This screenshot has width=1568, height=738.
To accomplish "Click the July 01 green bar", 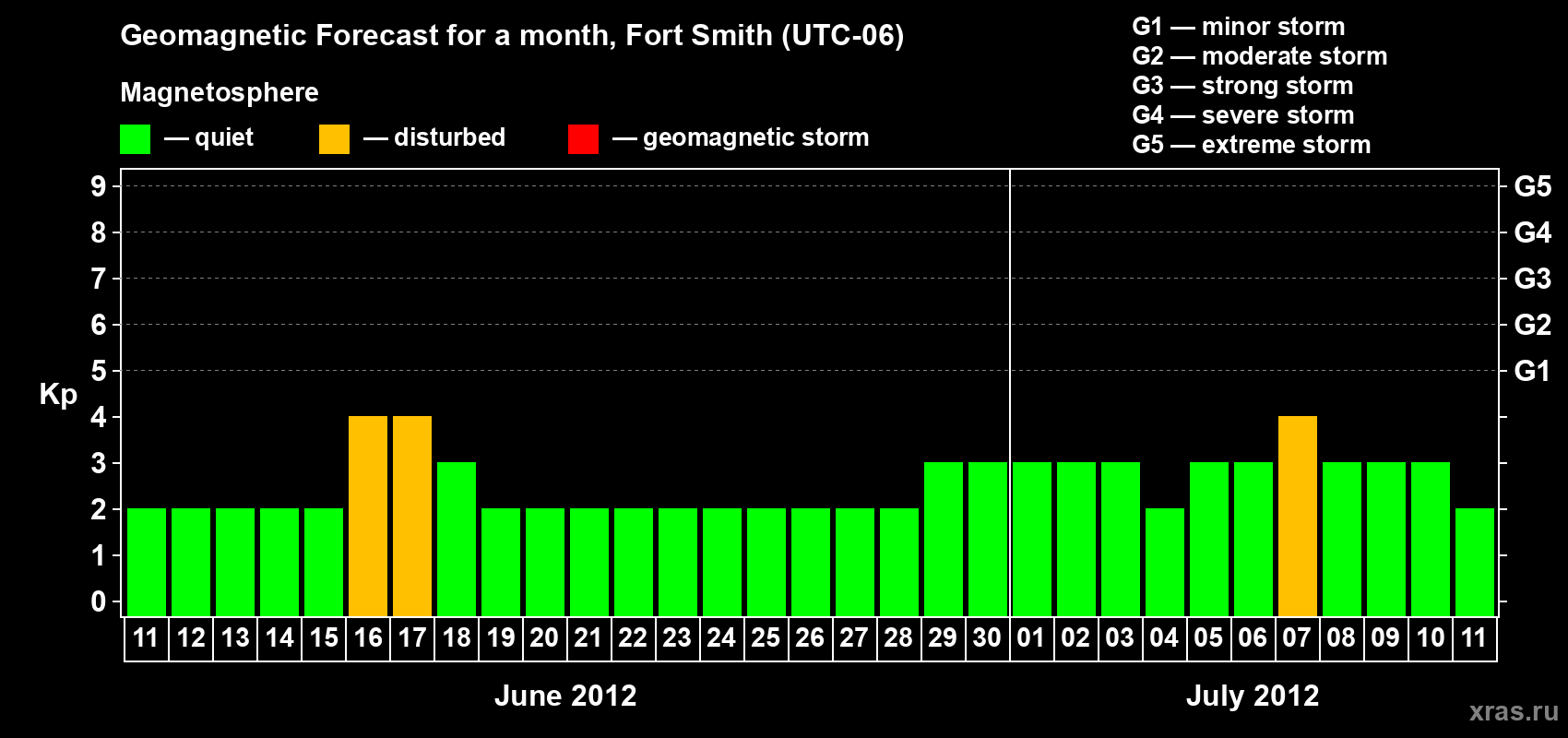I will [x=1032, y=539].
